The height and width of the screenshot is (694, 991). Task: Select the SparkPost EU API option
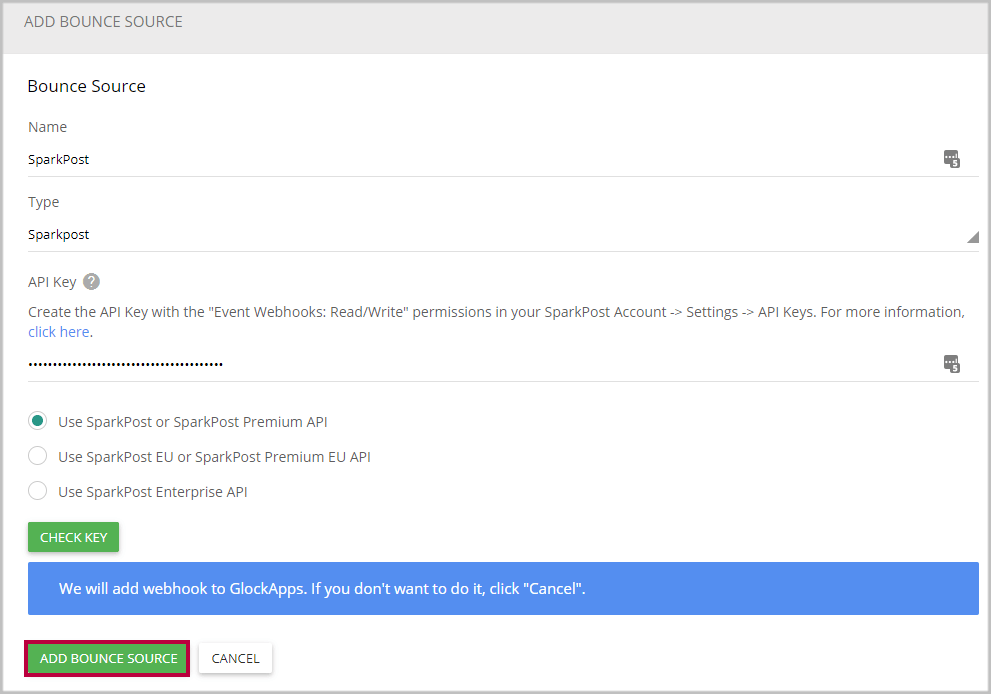[x=37, y=456]
